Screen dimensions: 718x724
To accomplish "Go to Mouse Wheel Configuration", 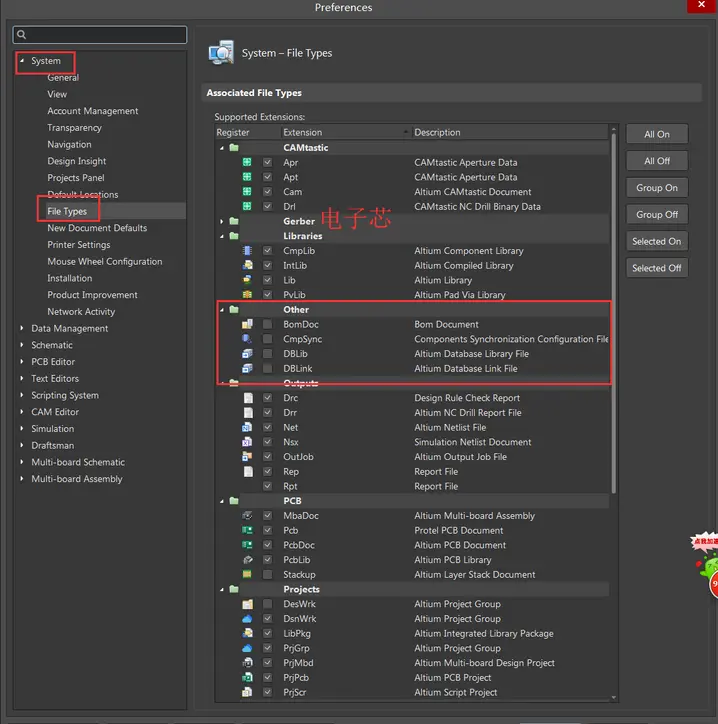I will [x=105, y=261].
